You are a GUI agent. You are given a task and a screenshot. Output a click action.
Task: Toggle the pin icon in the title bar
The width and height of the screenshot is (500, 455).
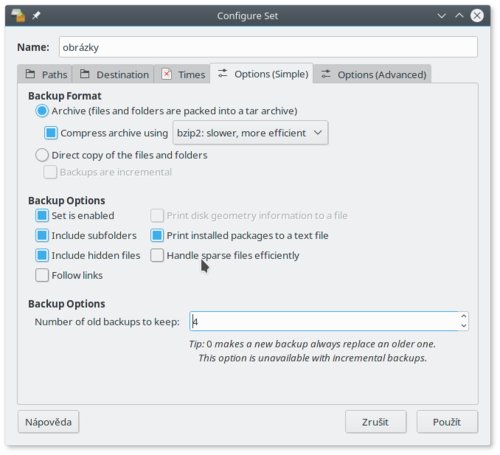point(36,15)
